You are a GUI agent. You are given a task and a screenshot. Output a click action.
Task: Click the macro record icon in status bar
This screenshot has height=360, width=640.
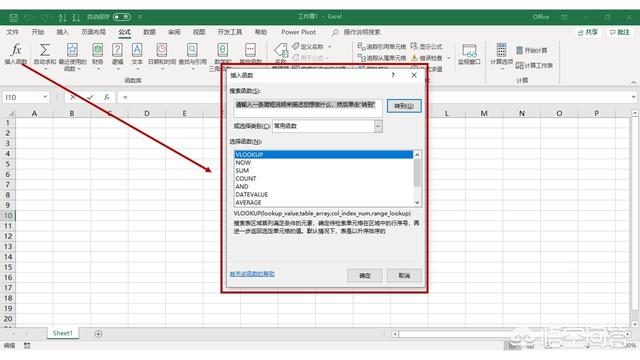pos(27,346)
